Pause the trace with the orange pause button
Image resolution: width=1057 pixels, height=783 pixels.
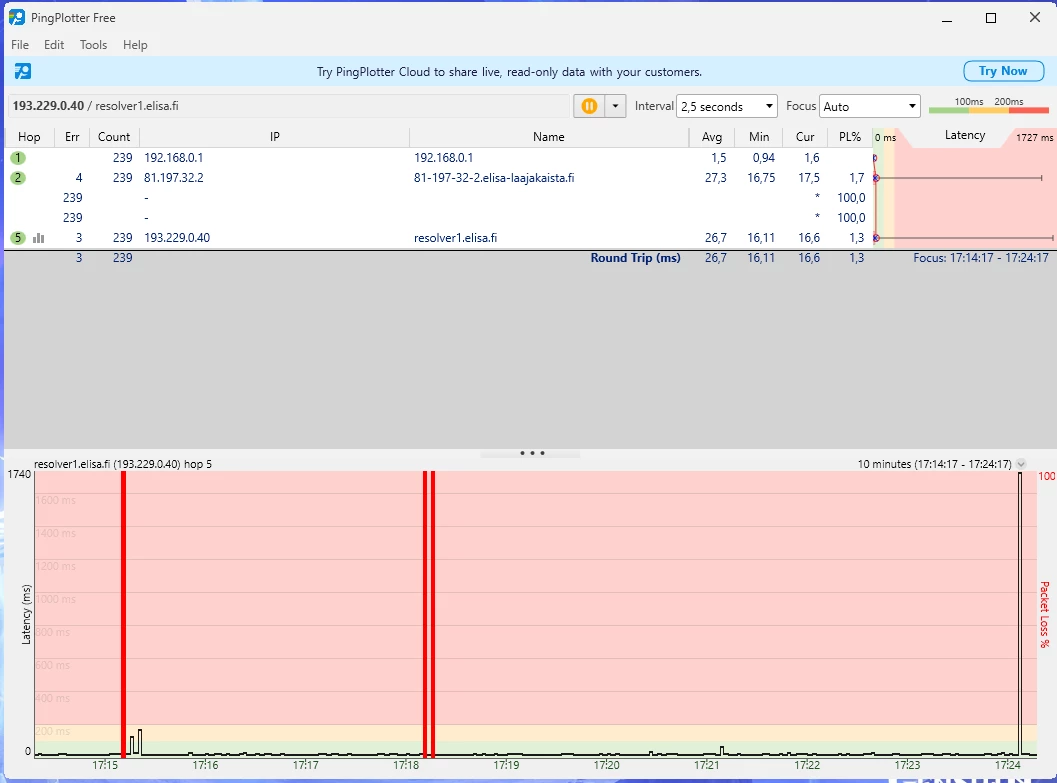[589, 106]
